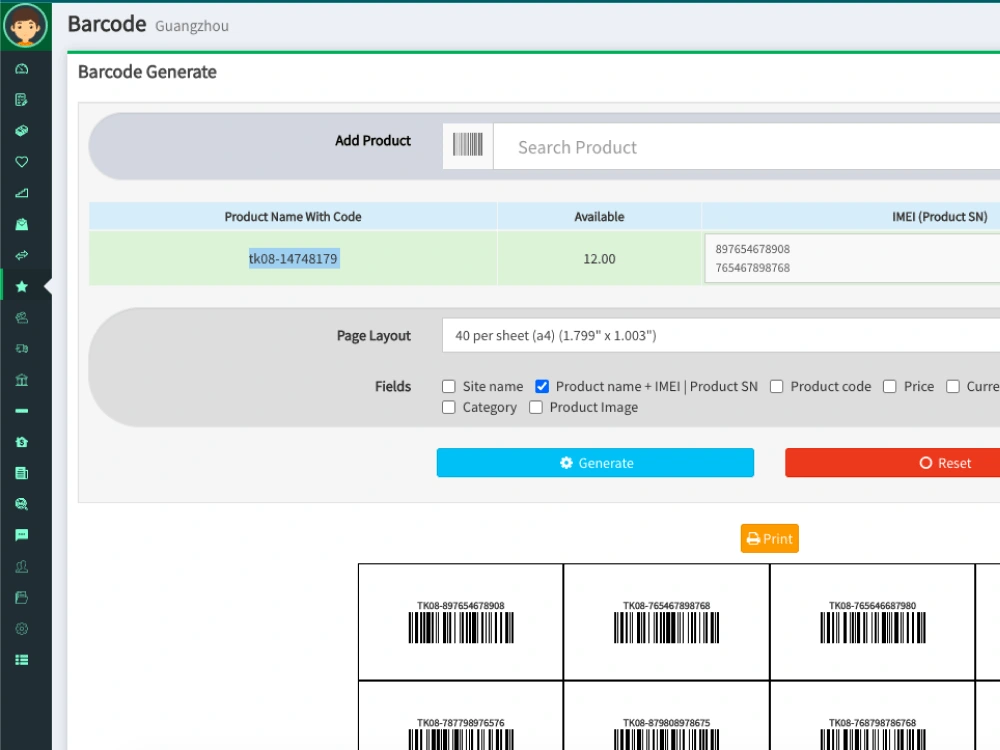
Task: Click the Available column header
Action: click(599, 217)
